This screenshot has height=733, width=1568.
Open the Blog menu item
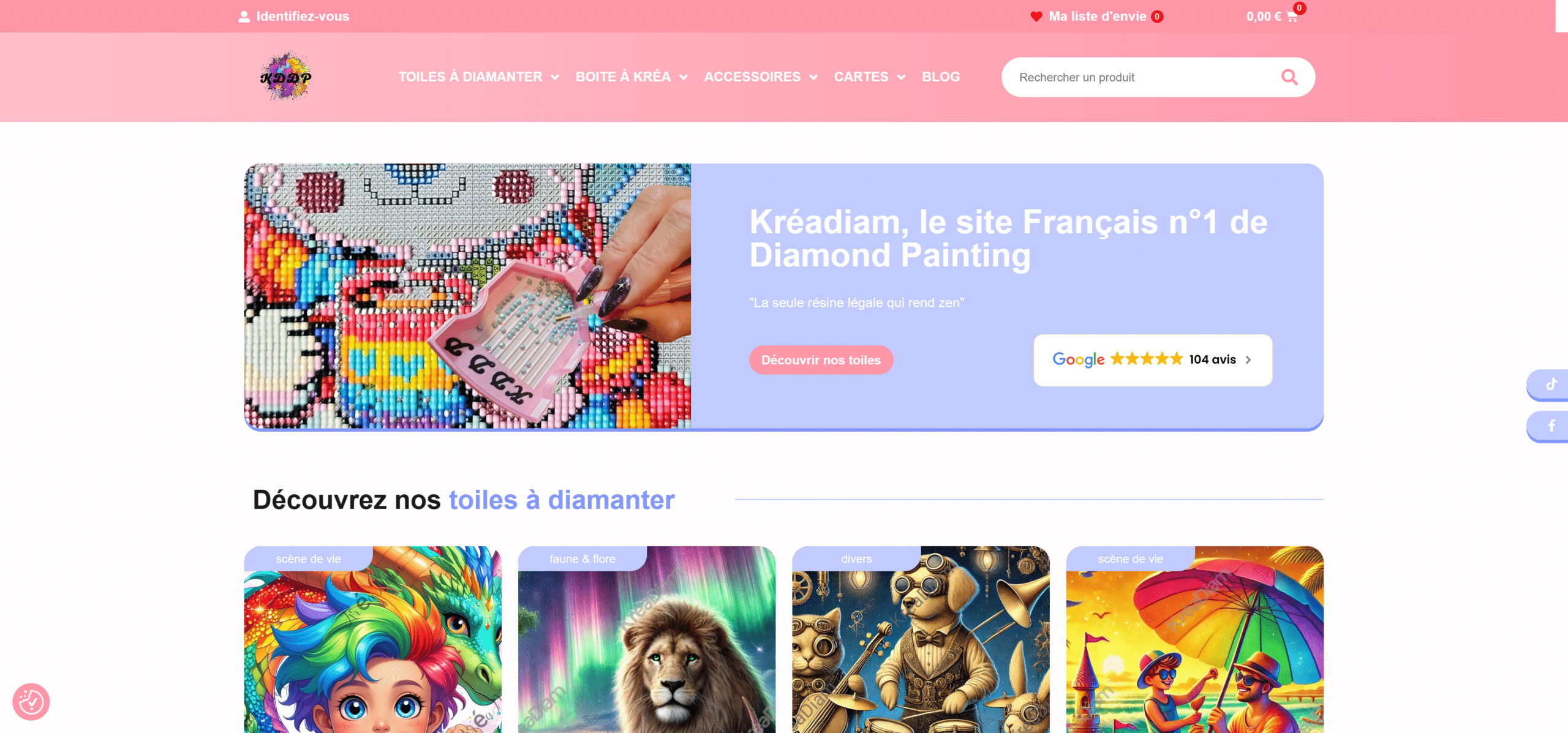point(941,77)
